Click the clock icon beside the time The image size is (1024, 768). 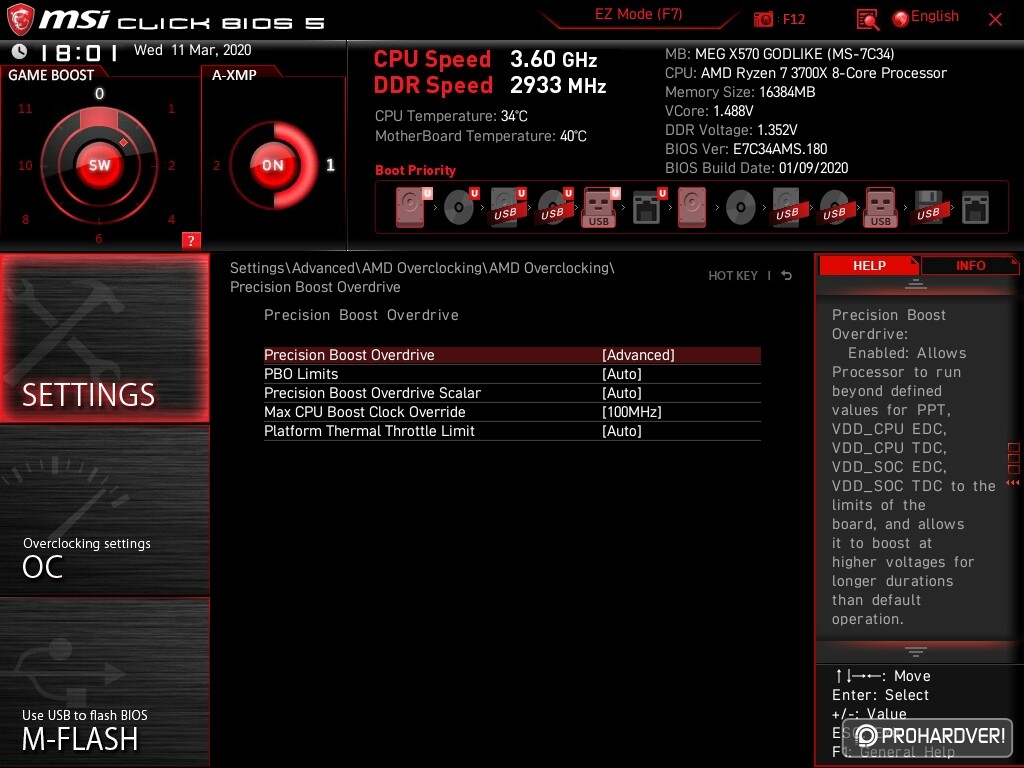point(20,51)
